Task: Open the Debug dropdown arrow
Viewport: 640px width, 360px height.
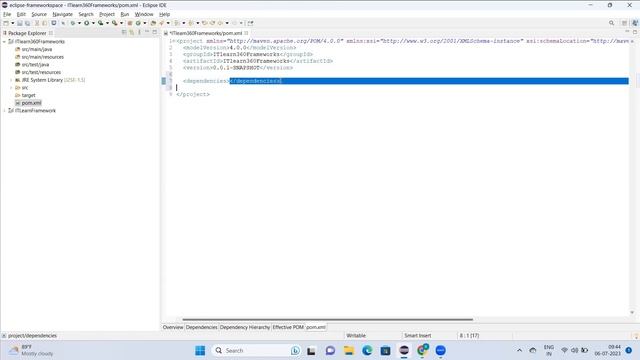Action: tap(79, 23)
